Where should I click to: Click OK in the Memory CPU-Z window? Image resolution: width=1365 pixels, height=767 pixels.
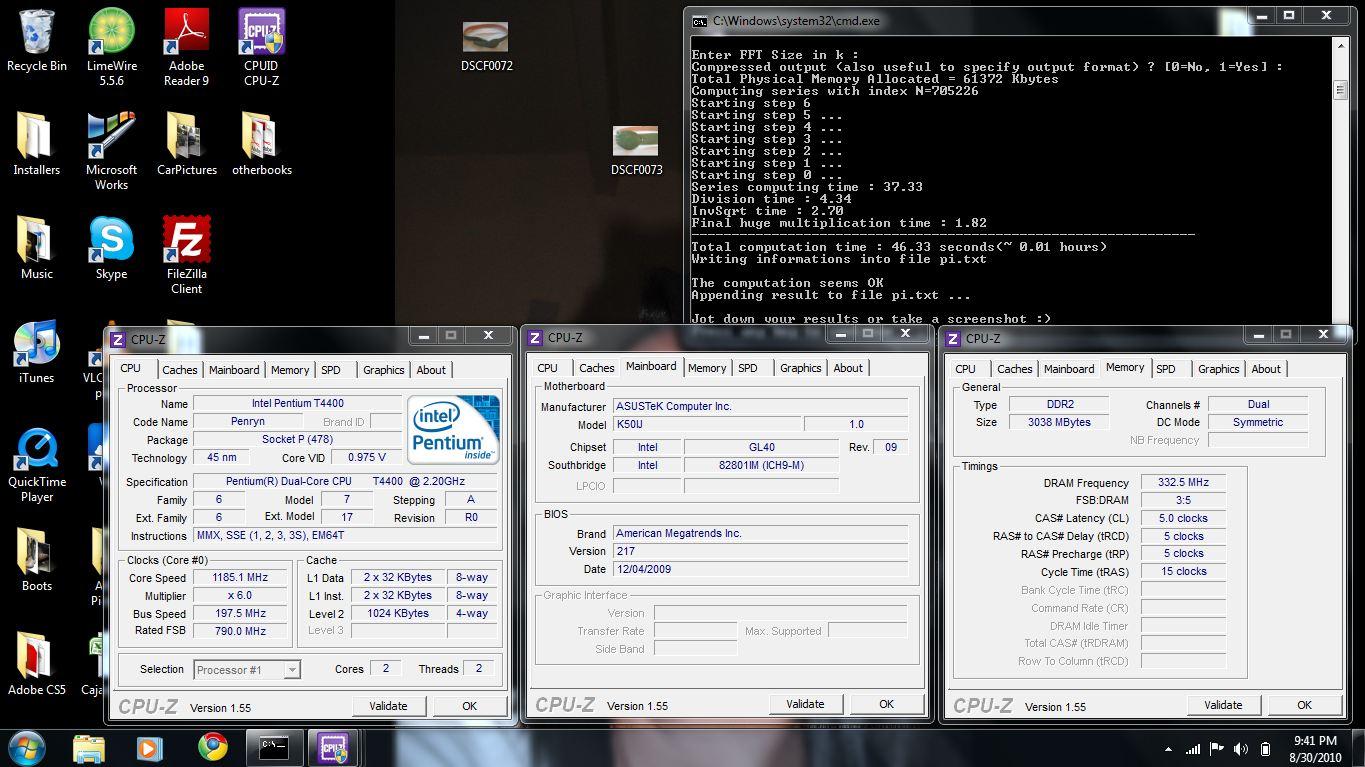1304,705
